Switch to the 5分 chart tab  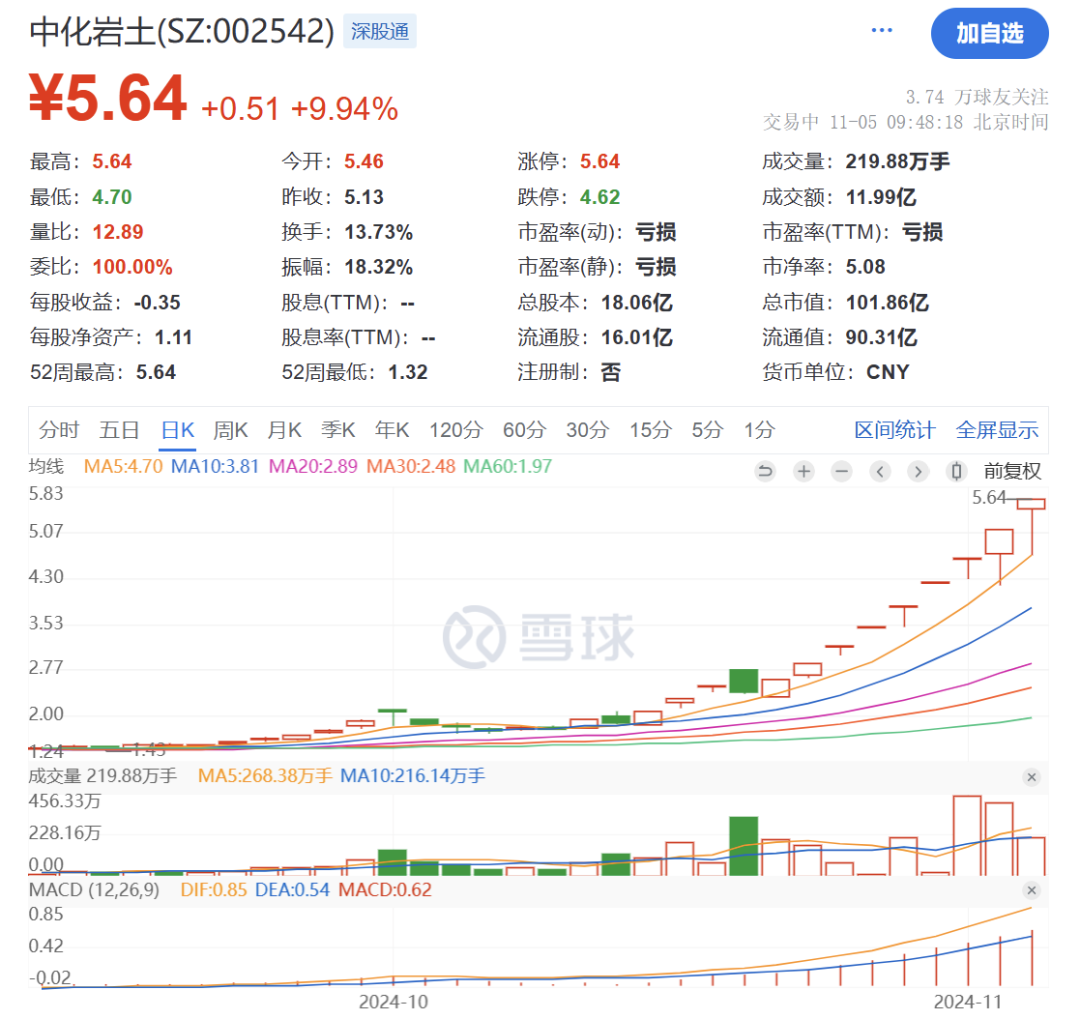(x=707, y=430)
